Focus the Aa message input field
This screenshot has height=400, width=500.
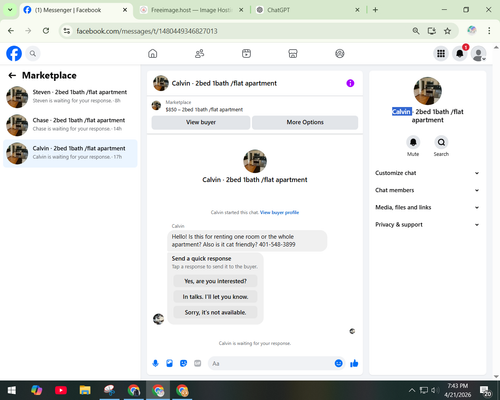click(x=271, y=363)
